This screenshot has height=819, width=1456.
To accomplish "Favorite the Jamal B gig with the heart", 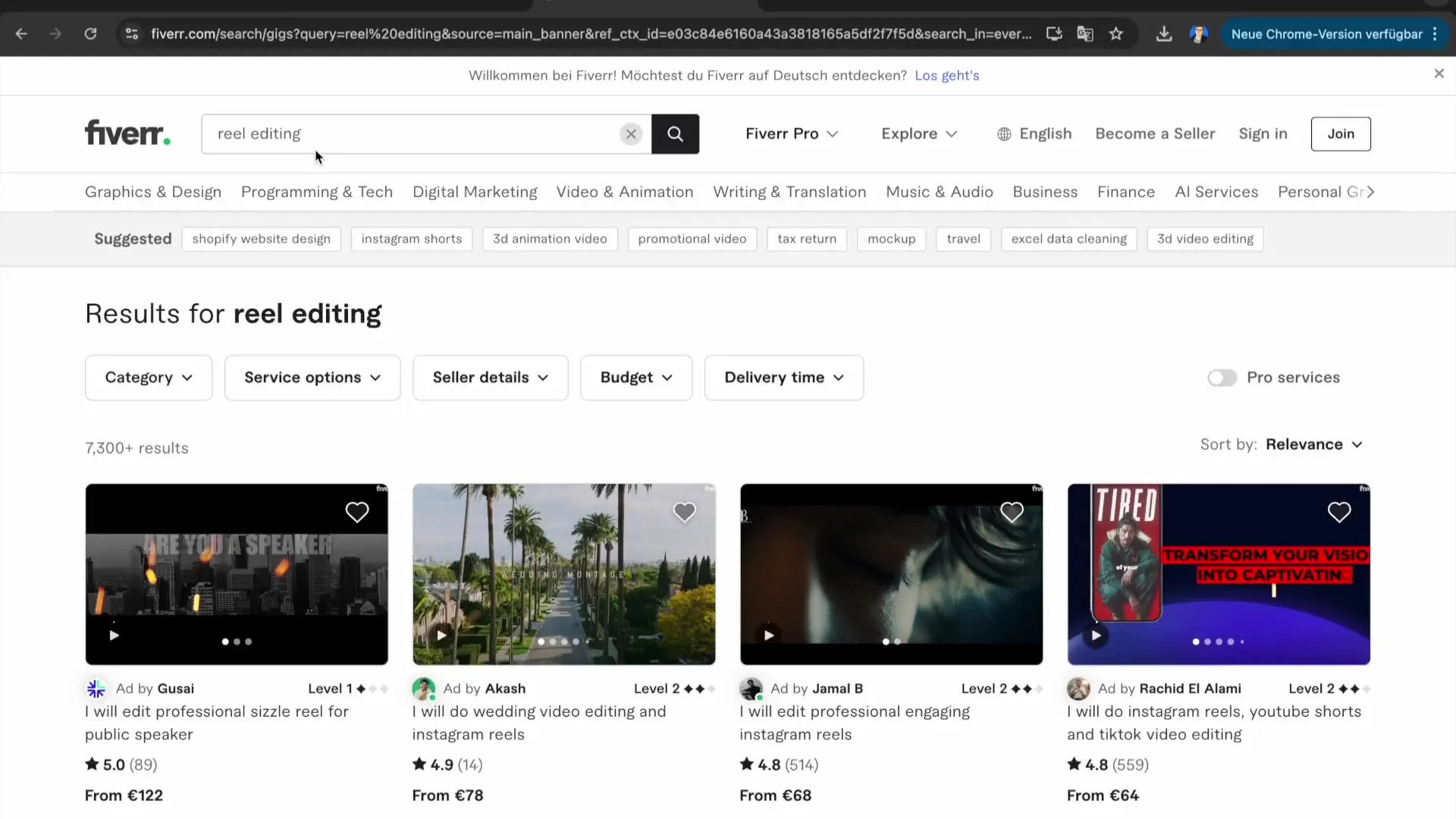I will coord(1012,513).
